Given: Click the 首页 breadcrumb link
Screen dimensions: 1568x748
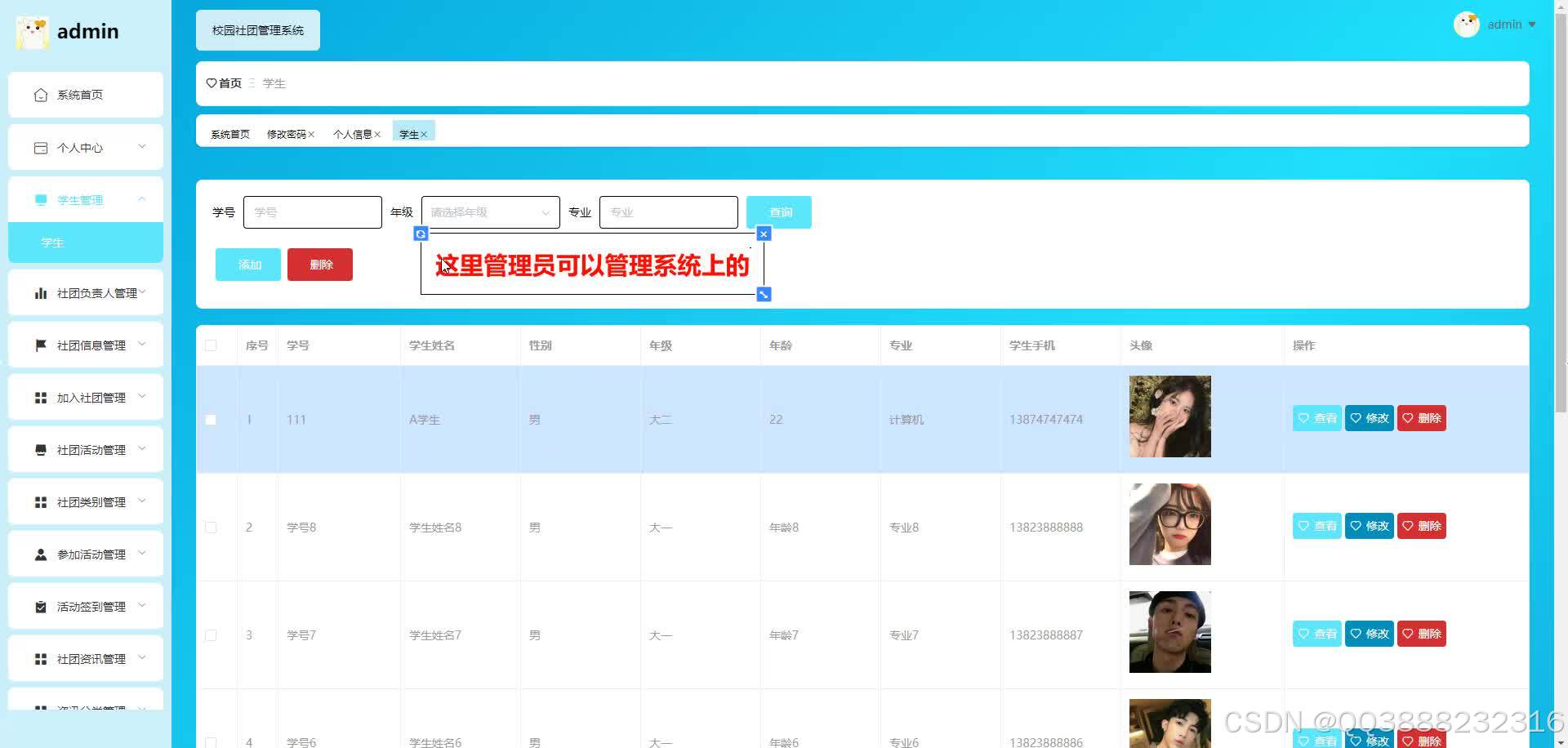Looking at the screenshot, I should tap(230, 83).
